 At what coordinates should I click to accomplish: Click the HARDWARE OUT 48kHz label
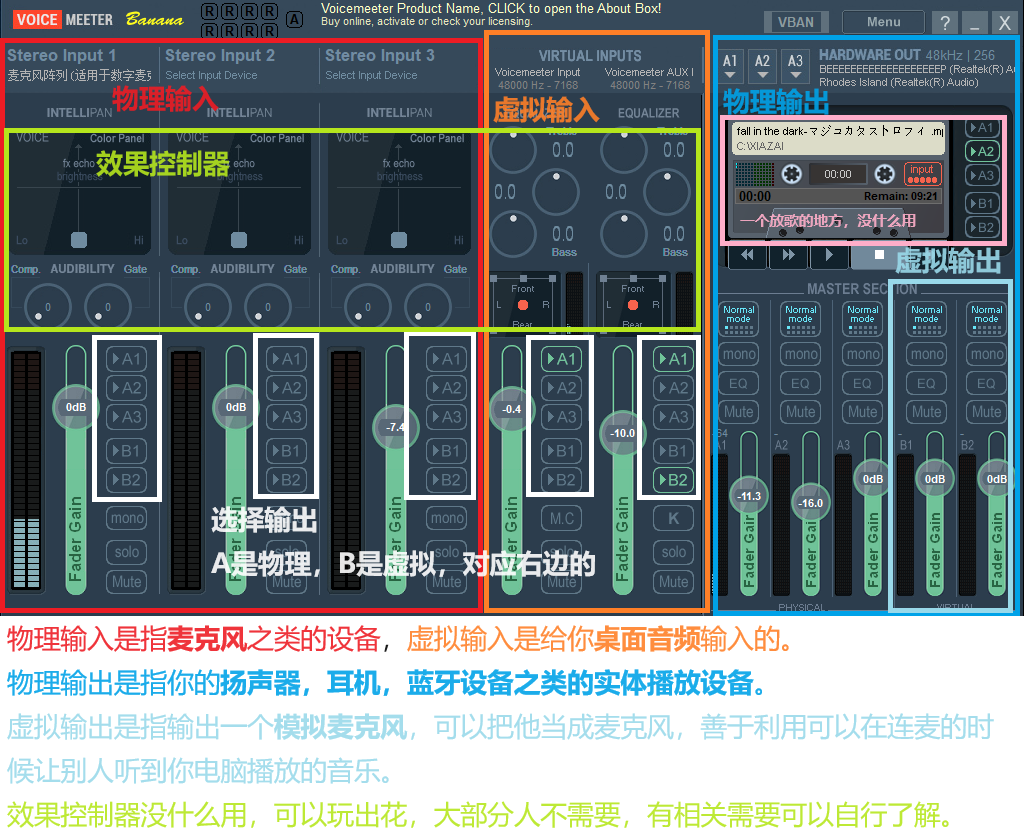pyautogui.click(x=906, y=55)
